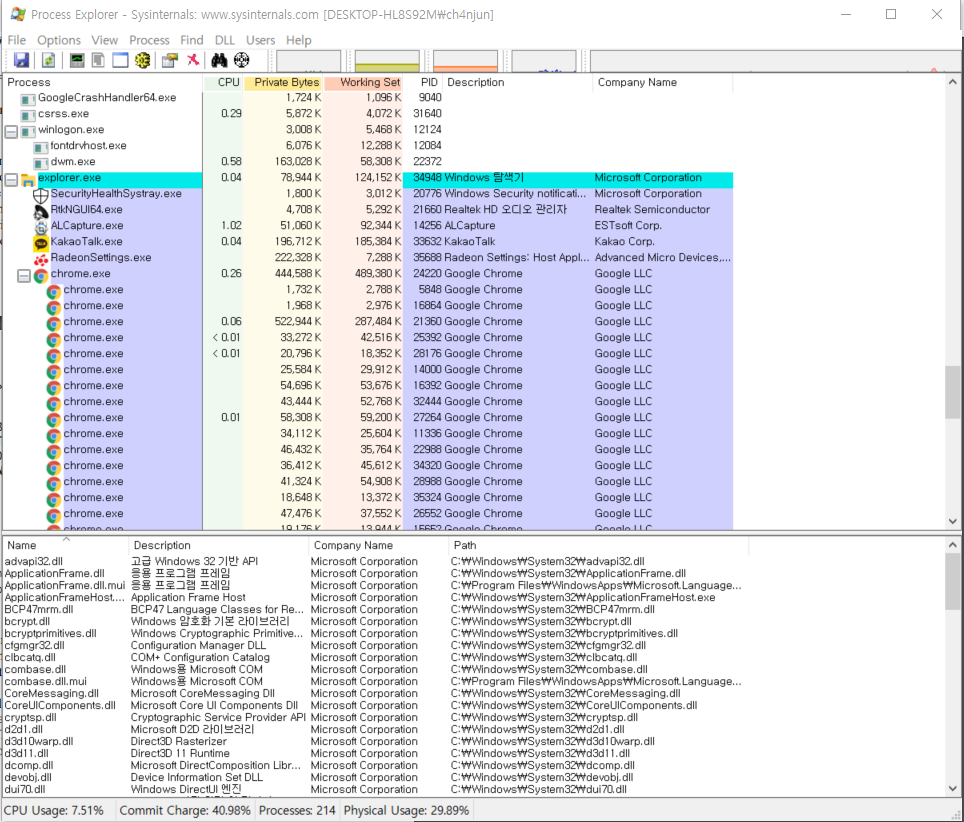
Task: Click the SecurityHealthSystray.exe shield icon
Action: point(41,196)
